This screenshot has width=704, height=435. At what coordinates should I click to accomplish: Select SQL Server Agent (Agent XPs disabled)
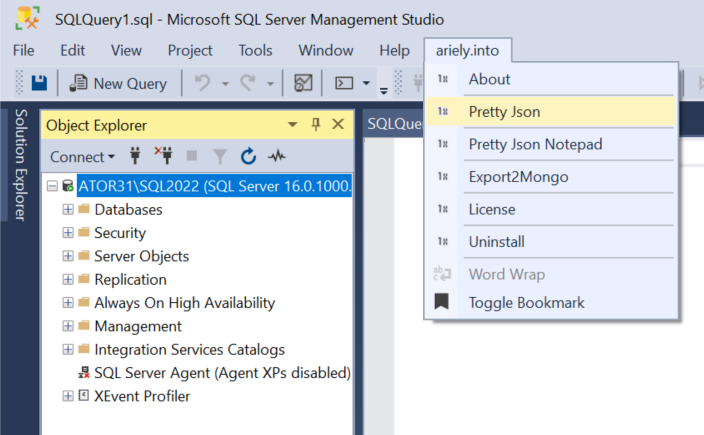point(222,373)
